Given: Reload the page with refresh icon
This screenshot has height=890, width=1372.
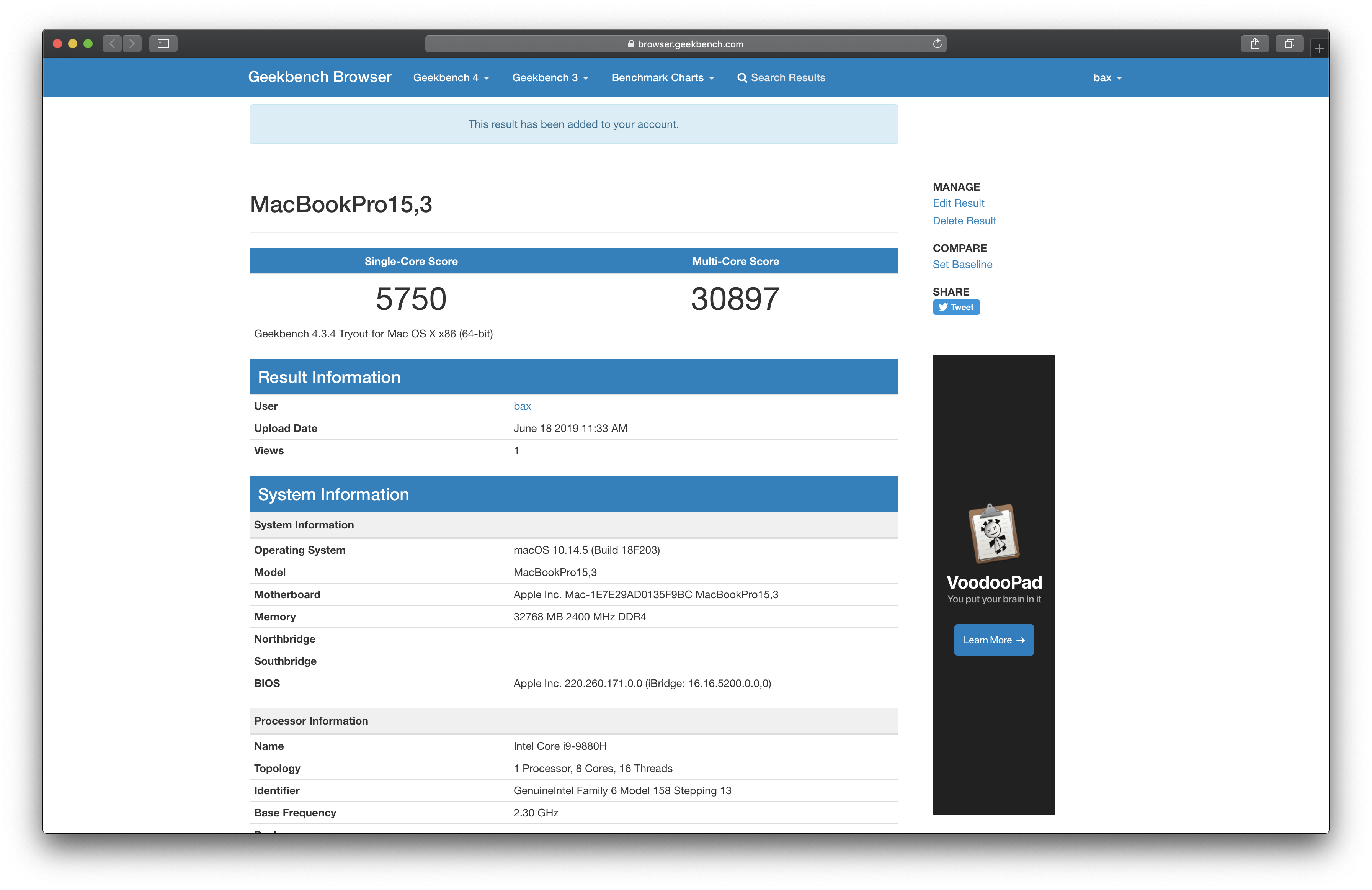Looking at the screenshot, I should pos(937,44).
